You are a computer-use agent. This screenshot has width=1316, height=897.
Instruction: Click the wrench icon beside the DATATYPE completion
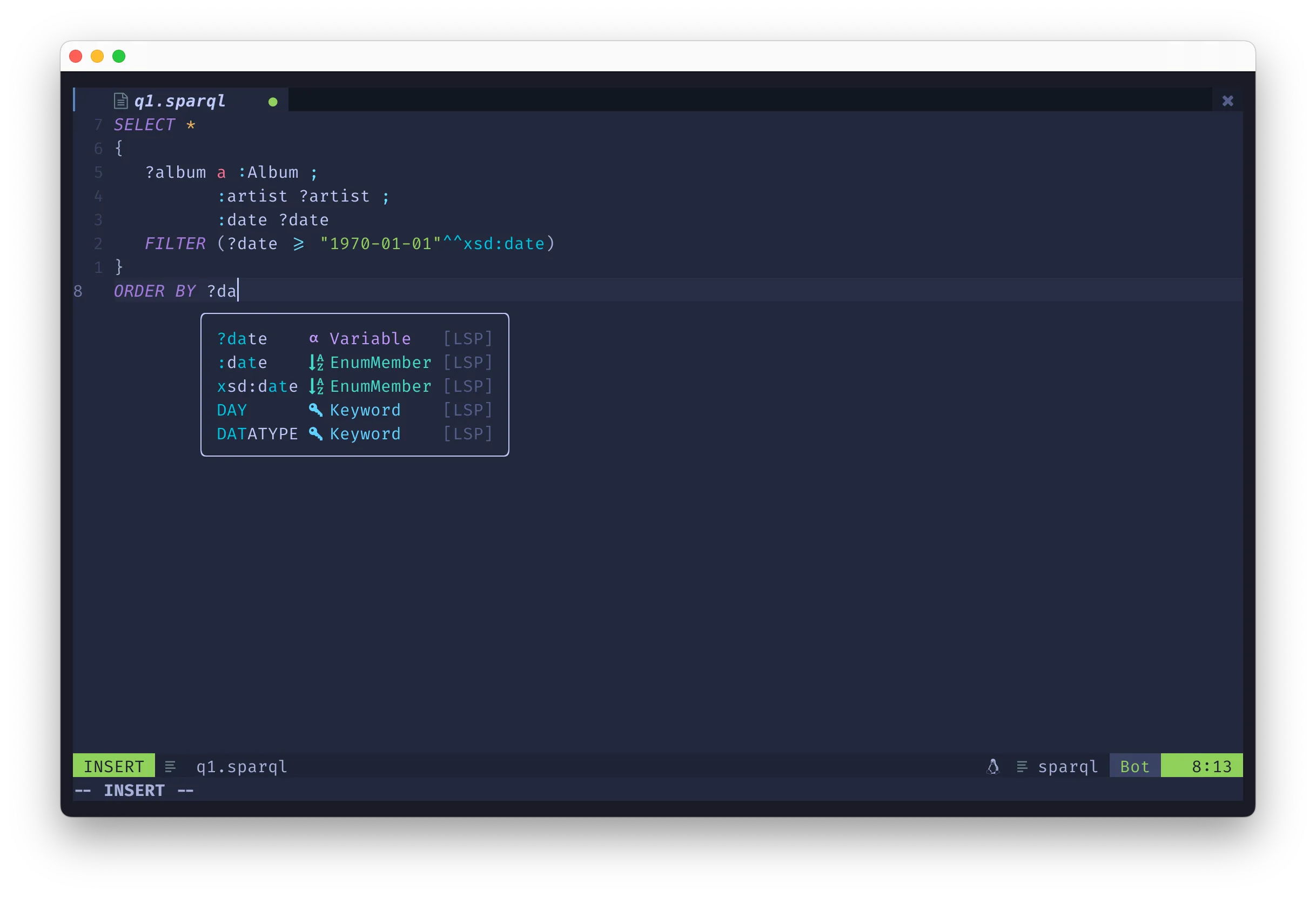[315, 433]
